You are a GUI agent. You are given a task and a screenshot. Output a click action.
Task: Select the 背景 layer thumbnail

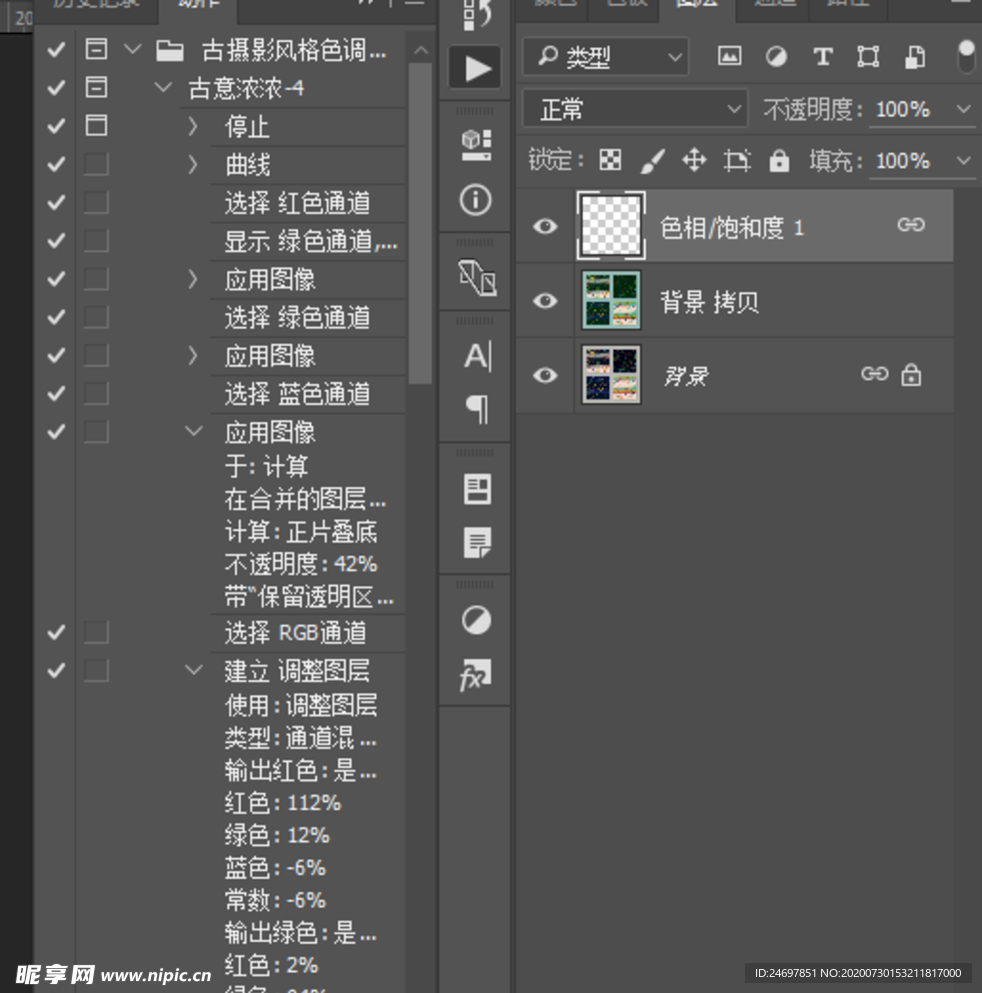(611, 375)
